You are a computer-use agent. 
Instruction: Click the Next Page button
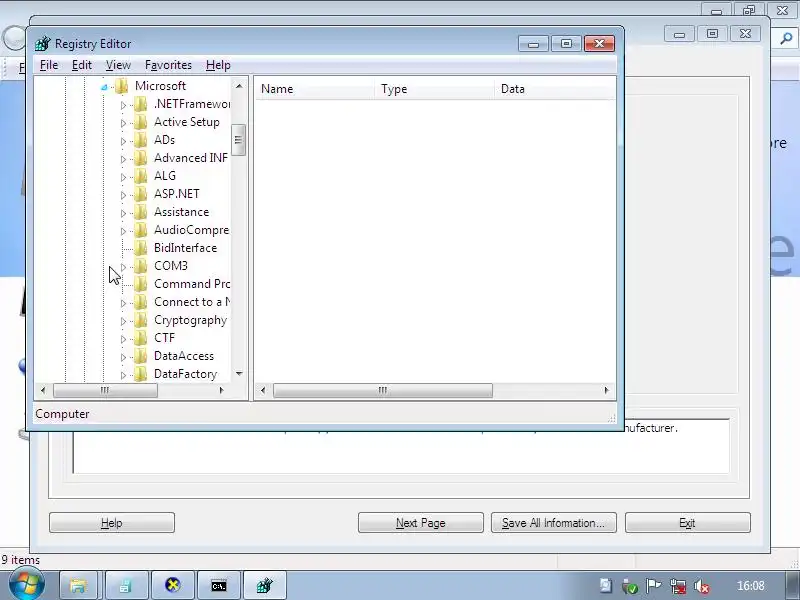click(420, 523)
